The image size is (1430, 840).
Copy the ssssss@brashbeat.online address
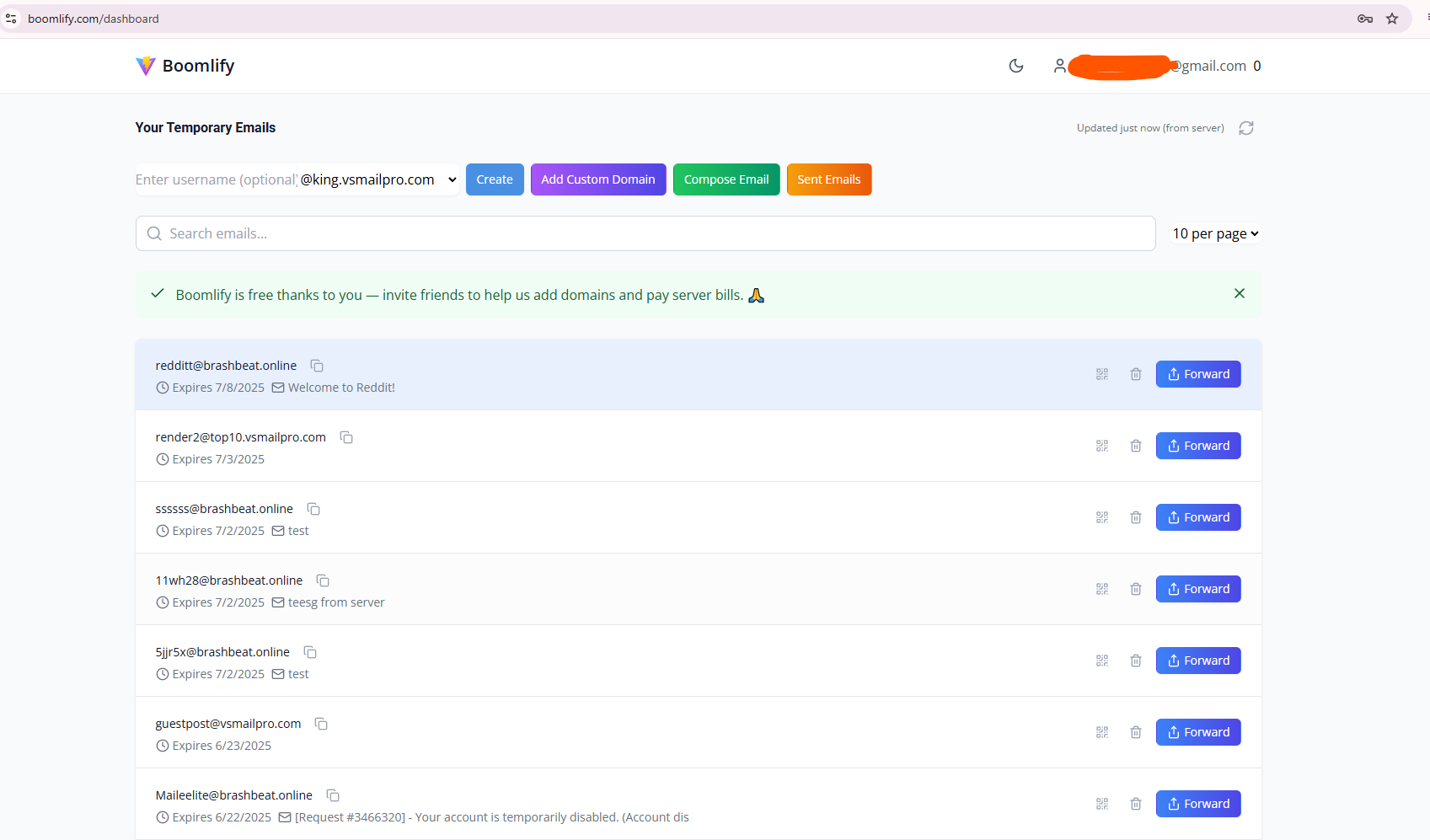click(x=313, y=509)
